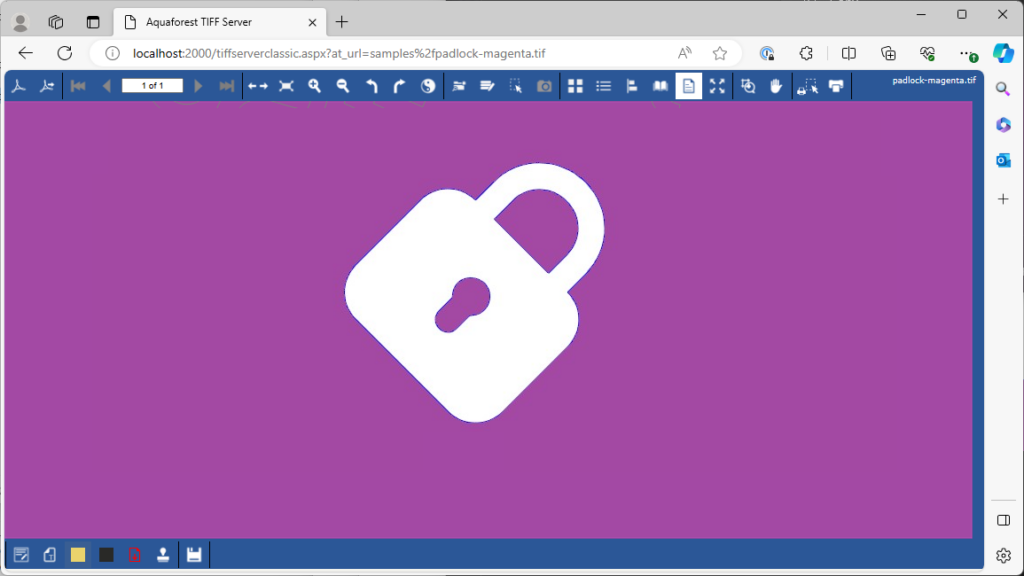Take a snapshot of the image
This screenshot has width=1024, height=576.
tap(542, 86)
